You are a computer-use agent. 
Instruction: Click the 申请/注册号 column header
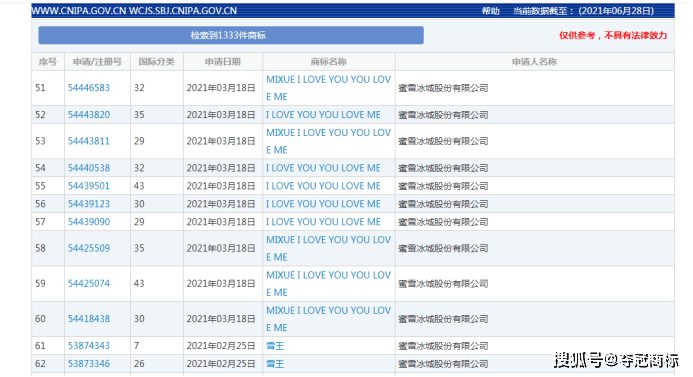(97, 62)
